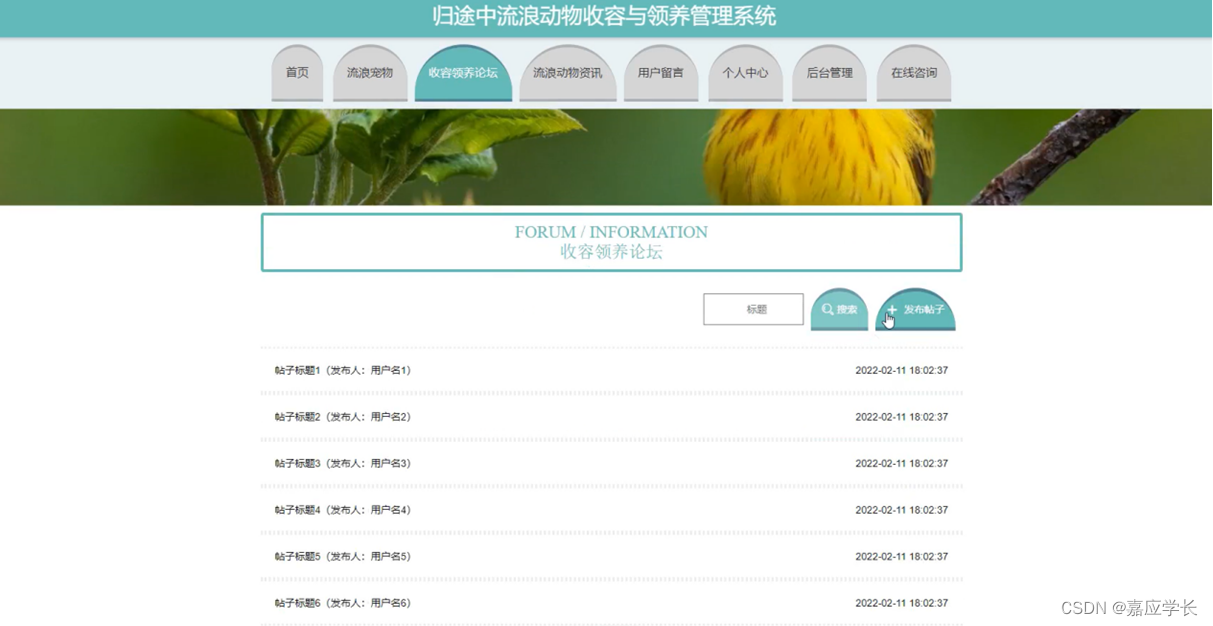Click the plus icon in 发布帖子 button
This screenshot has height=626, width=1213.
pyautogui.click(x=893, y=310)
